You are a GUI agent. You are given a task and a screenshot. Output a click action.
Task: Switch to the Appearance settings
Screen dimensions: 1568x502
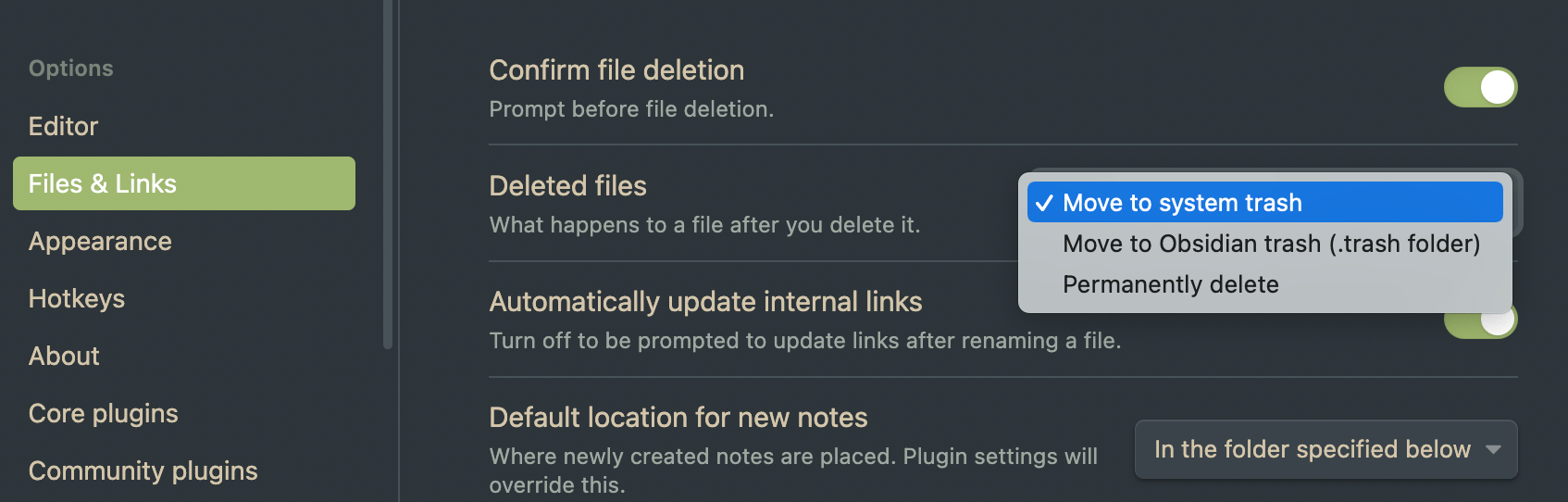point(100,241)
